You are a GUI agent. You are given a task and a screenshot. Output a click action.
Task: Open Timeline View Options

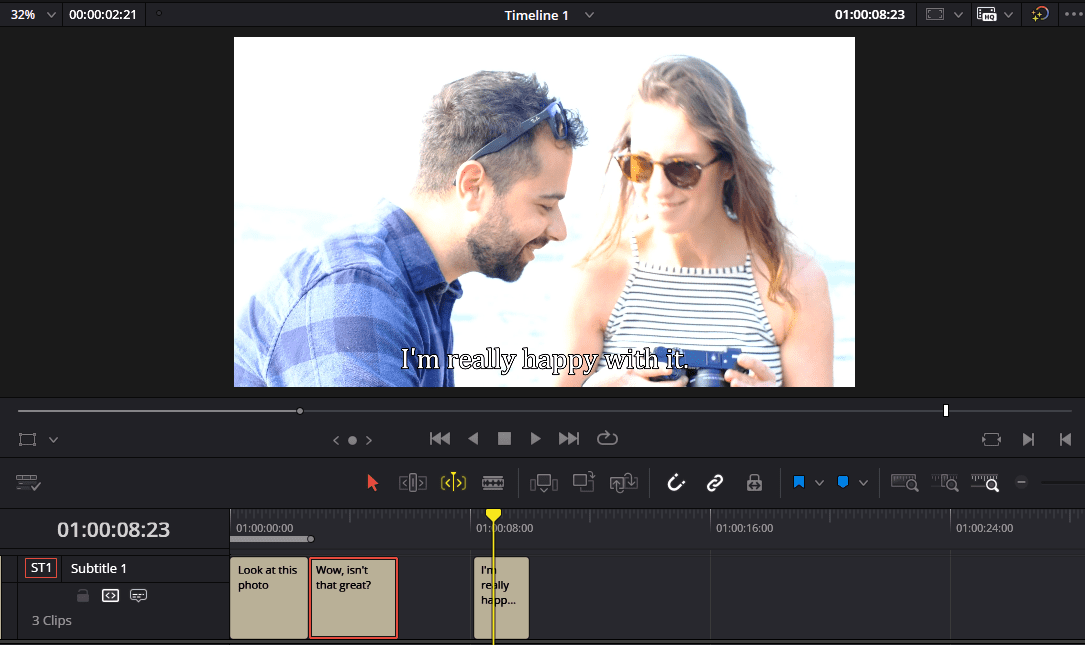tap(28, 482)
